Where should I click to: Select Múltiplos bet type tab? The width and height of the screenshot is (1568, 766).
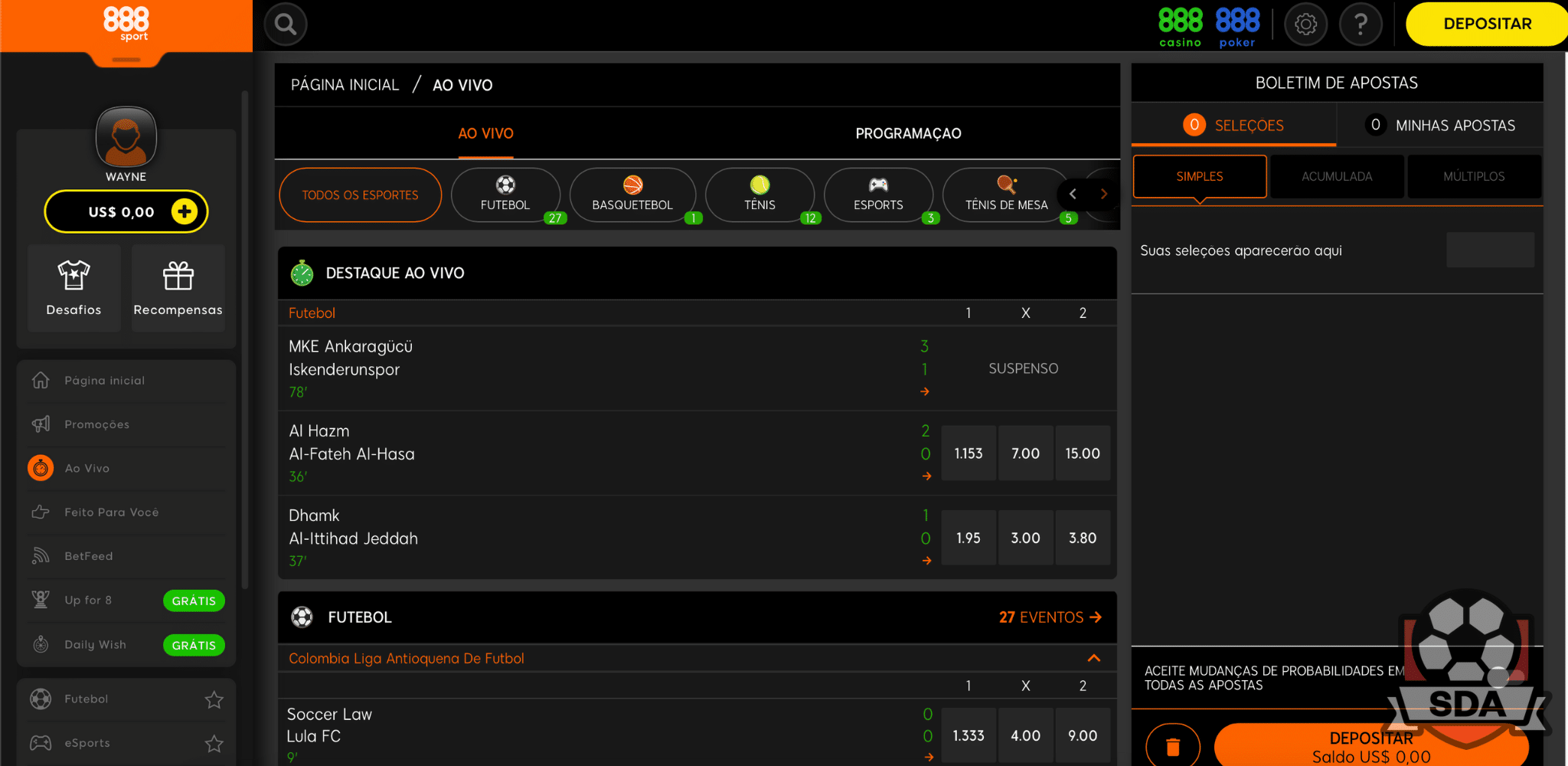1474,176
